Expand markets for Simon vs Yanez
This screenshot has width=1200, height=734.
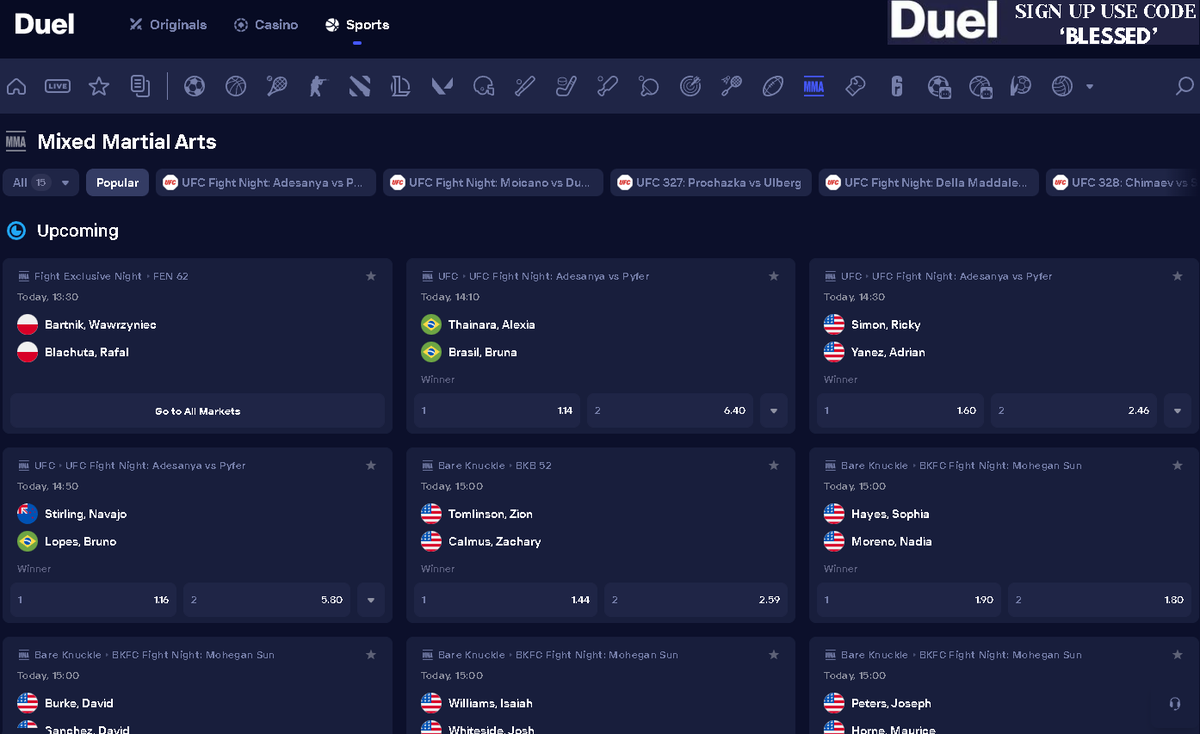[1177, 411]
